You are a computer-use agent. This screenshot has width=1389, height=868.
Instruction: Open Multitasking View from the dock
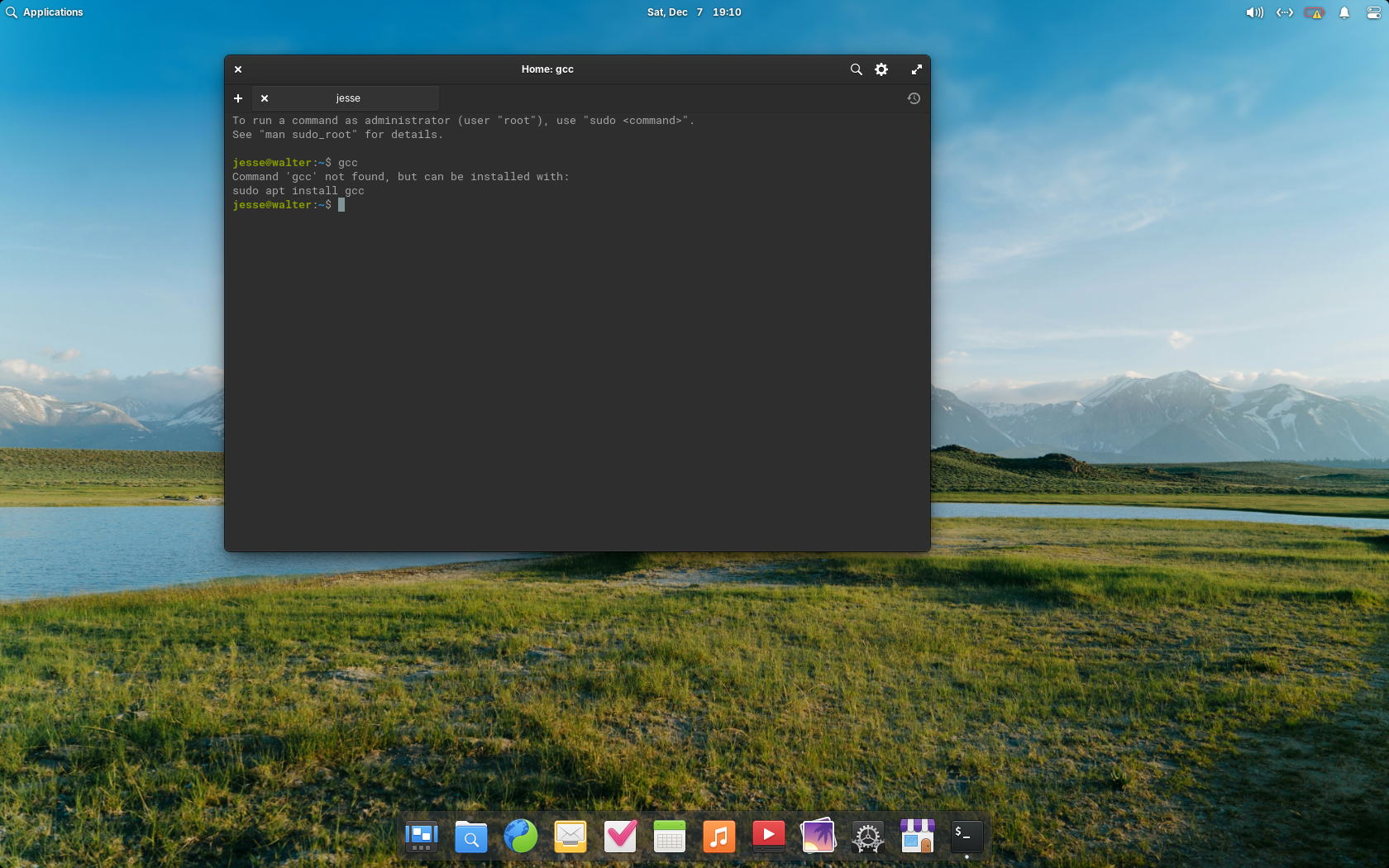(422, 837)
